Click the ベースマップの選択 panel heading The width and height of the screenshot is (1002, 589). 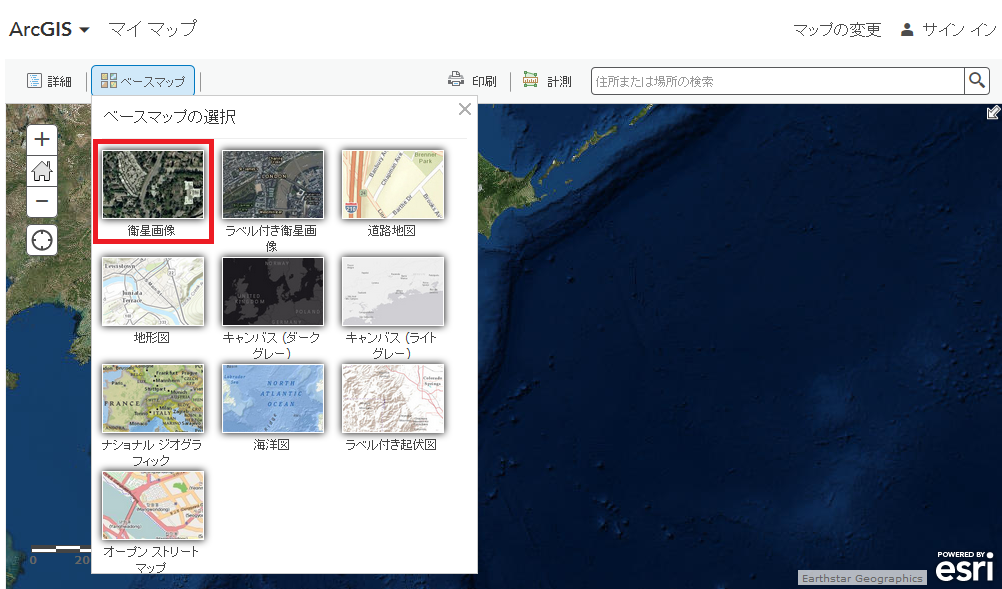coord(169,116)
